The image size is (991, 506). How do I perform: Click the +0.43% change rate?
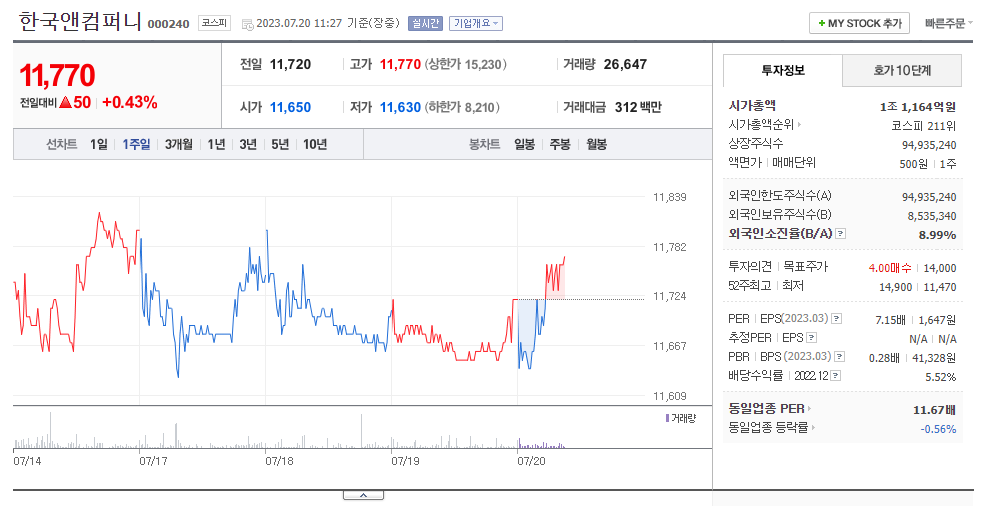tap(130, 102)
